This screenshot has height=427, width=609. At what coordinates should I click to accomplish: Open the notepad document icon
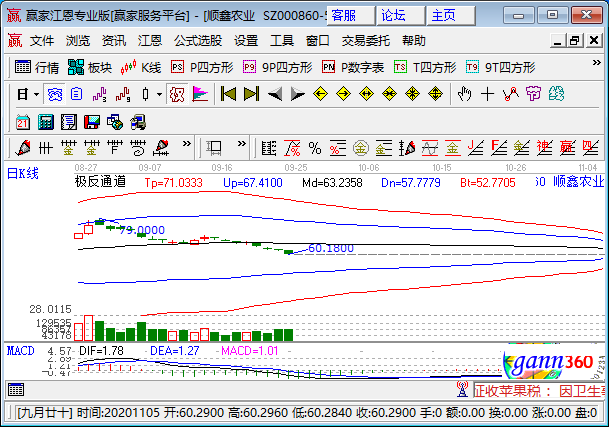coord(69,122)
